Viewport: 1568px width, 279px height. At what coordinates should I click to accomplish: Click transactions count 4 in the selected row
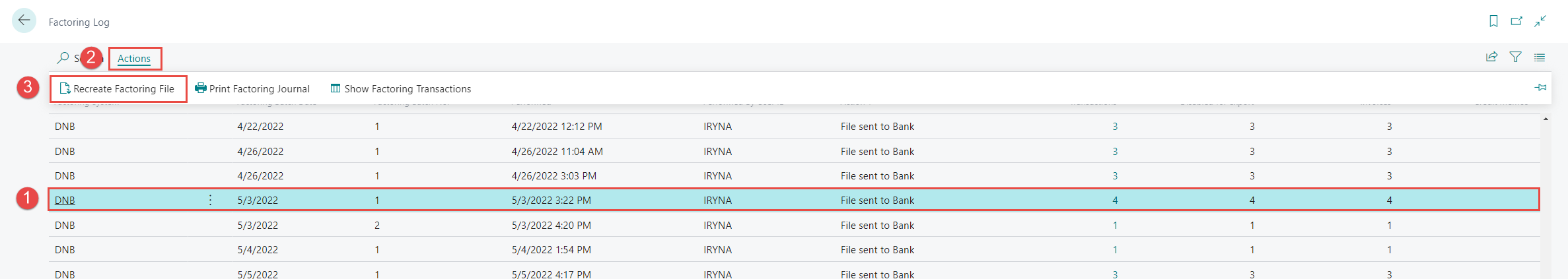click(x=1115, y=201)
